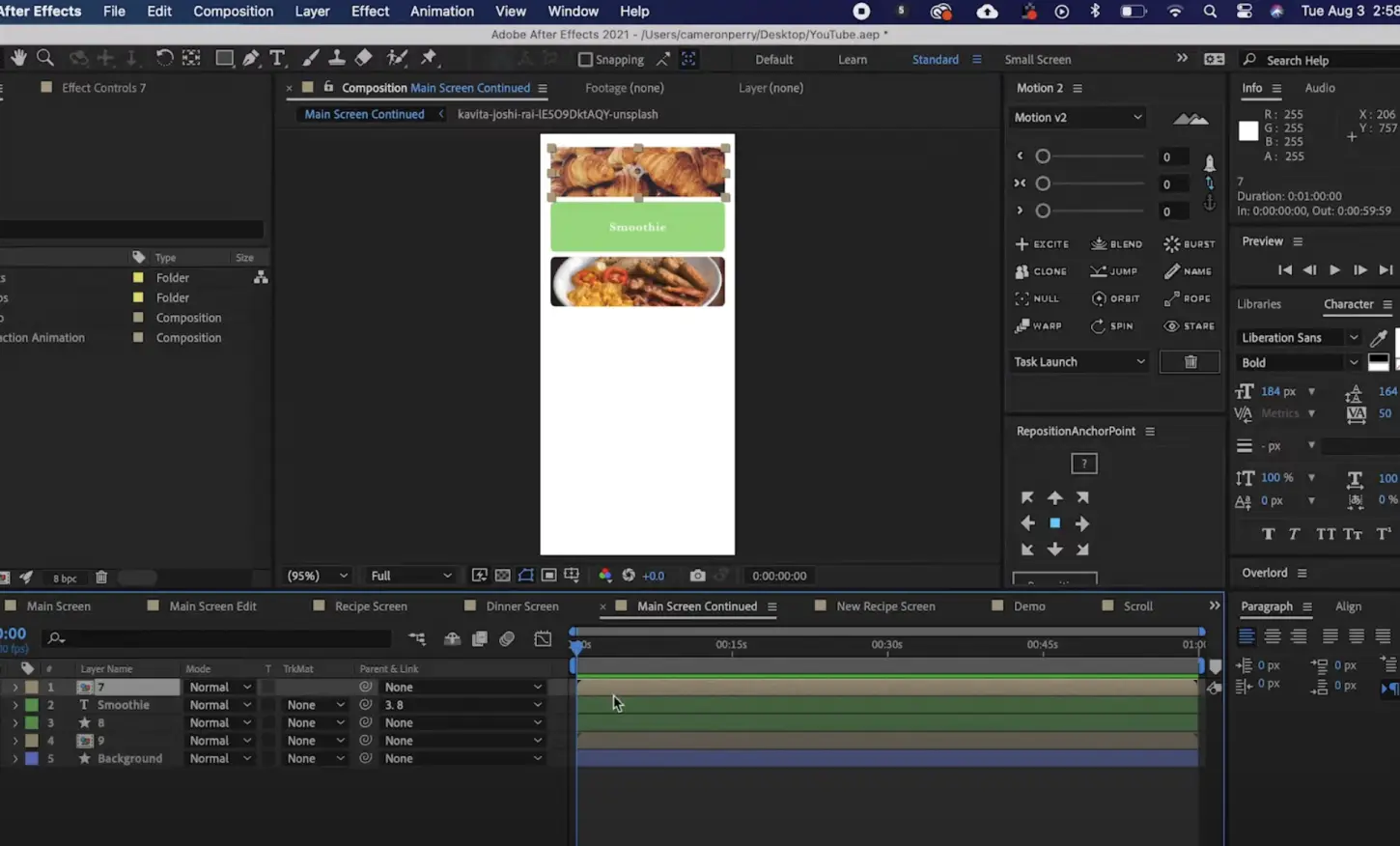Expand the Background layer properties
The width and height of the screenshot is (1400, 846).
(x=14, y=758)
